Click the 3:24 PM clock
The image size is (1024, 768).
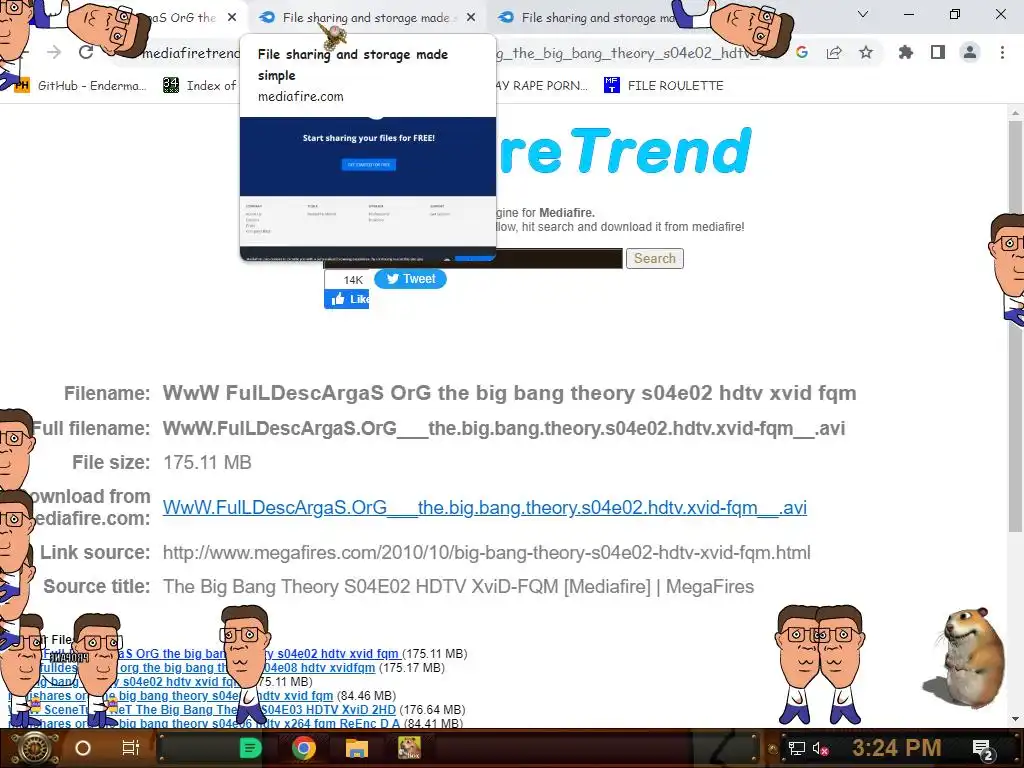(x=897, y=748)
